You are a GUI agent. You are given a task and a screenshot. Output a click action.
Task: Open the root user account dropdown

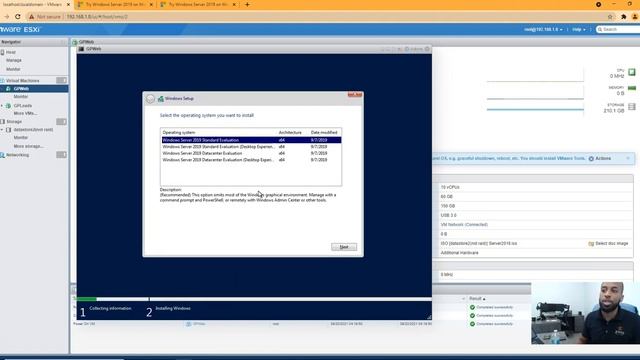point(543,29)
